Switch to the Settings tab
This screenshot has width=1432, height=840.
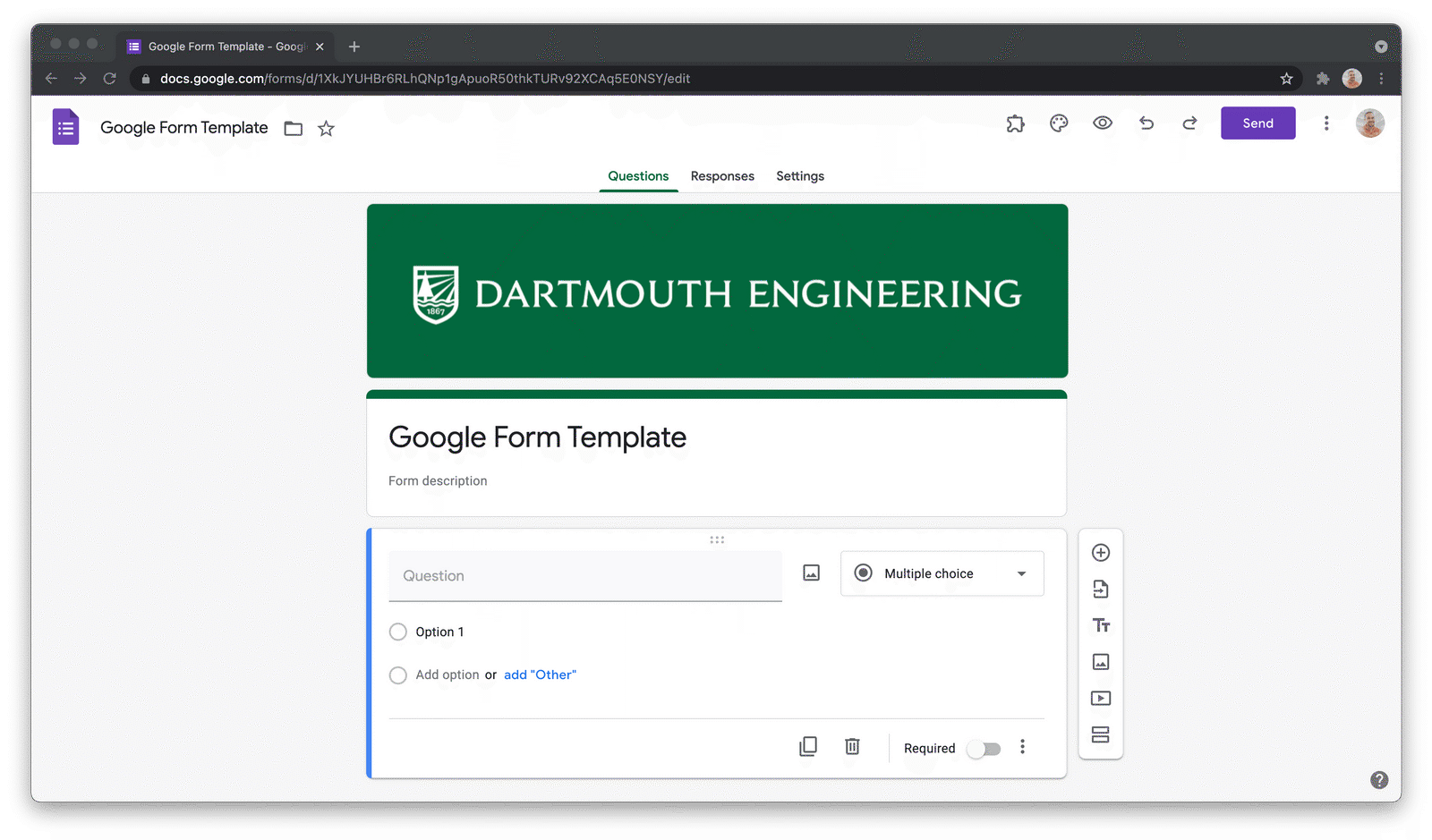(800, 176)
